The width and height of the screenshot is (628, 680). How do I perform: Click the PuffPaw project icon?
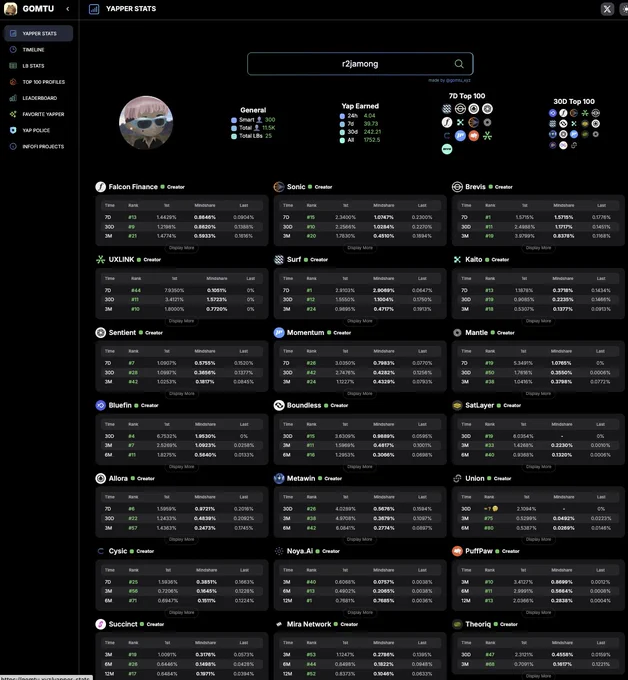(x=457, y=551)
